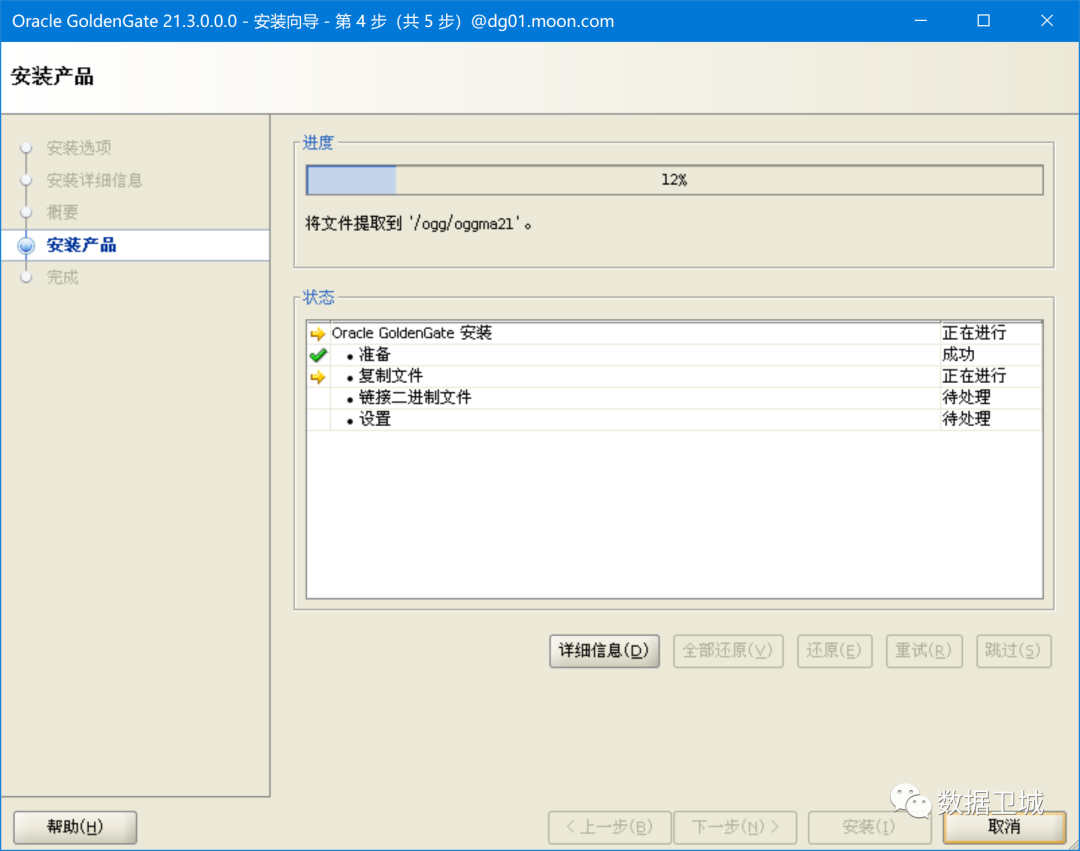Click the 跳过(S) skip button
The height and width of the screenshot is (851, 1080).
point(1013,651)
